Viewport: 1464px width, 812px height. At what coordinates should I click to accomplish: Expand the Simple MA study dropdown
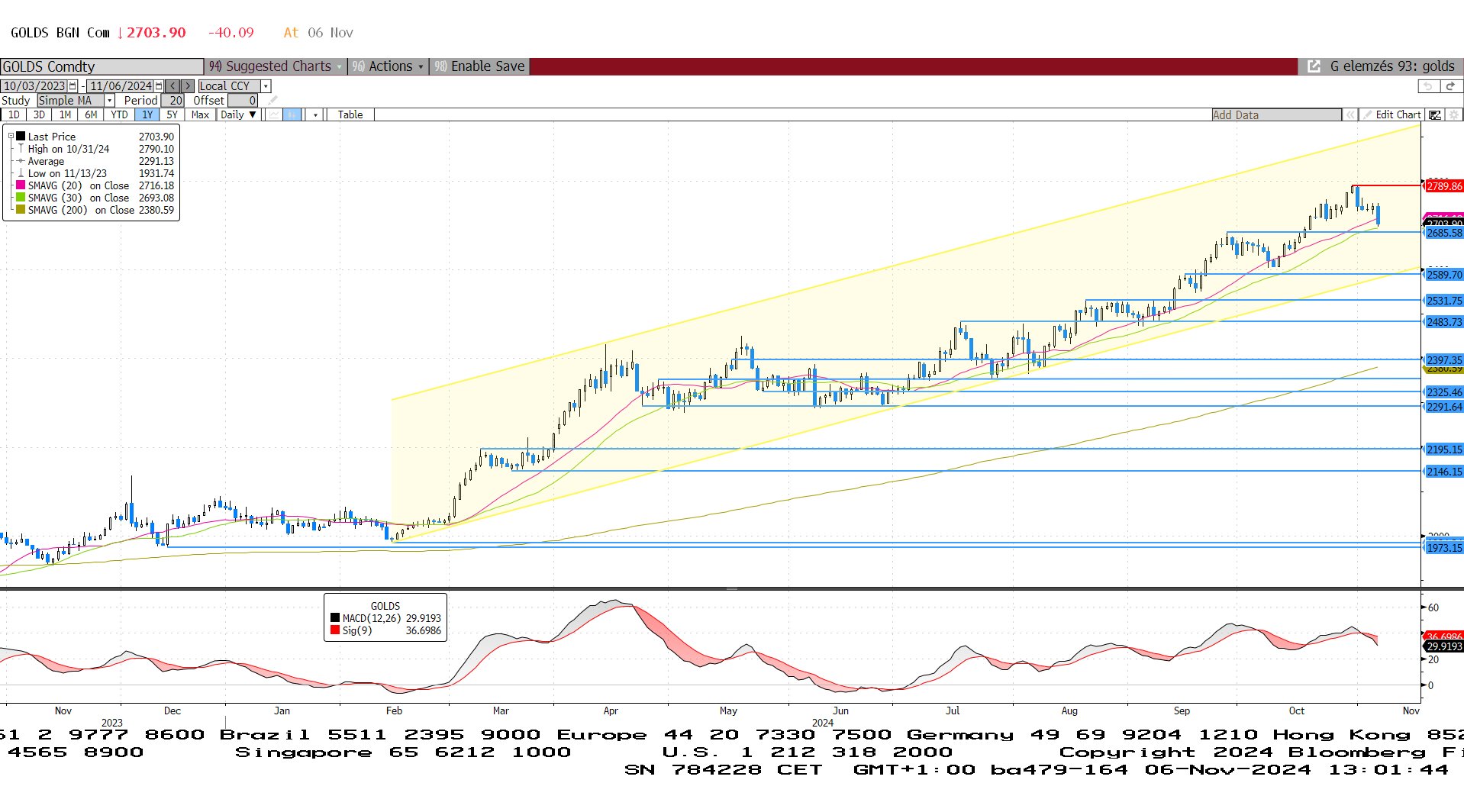point(109,100)
